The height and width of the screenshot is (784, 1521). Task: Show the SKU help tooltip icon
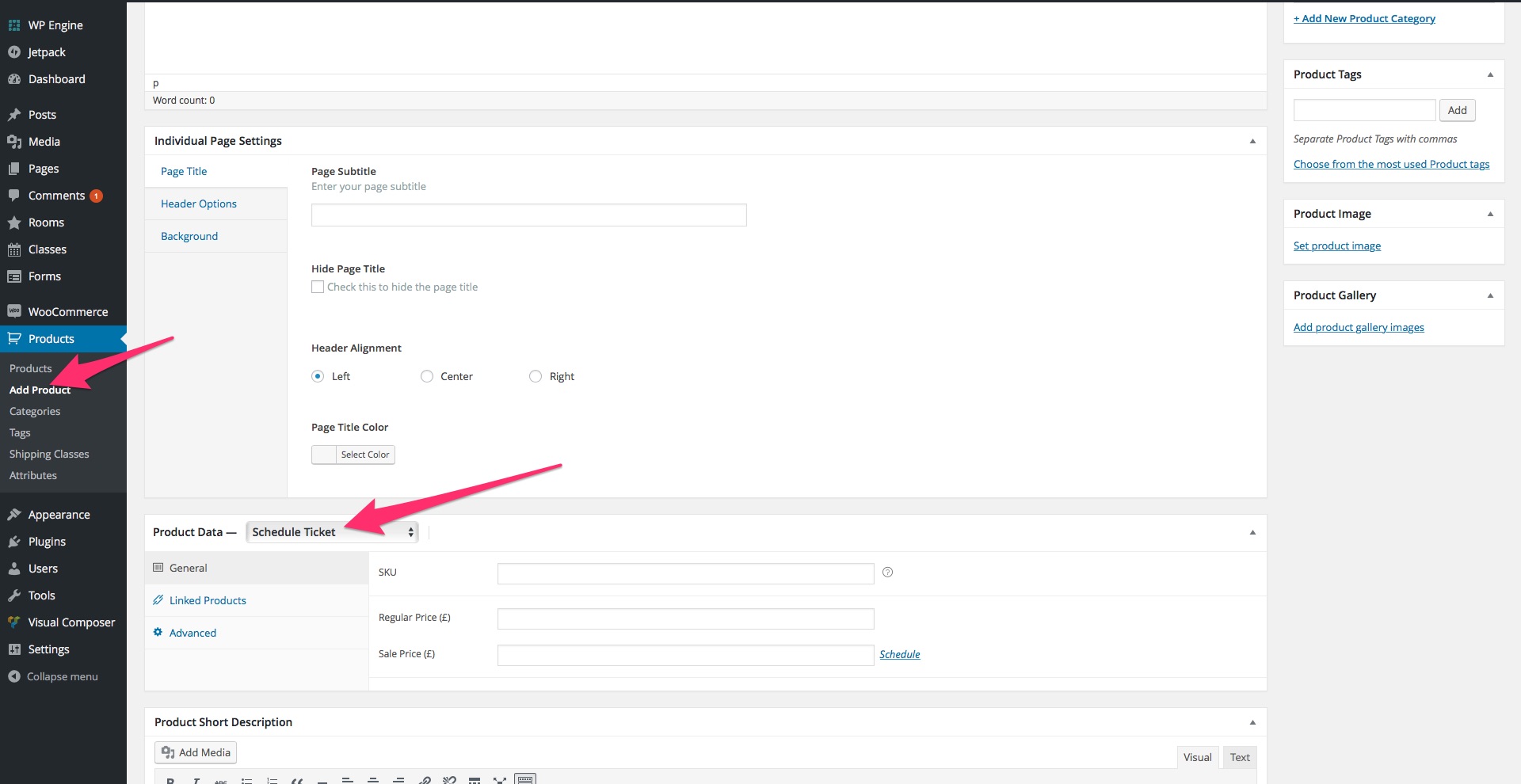[x=887, y=573]
